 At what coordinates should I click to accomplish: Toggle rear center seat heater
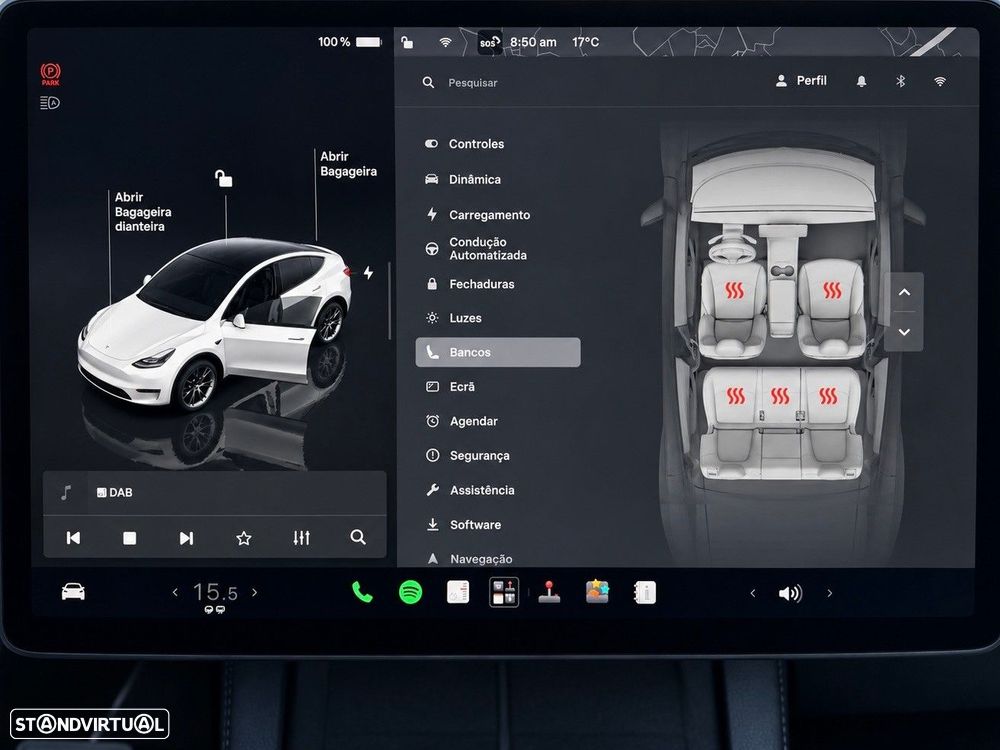click(780, 396)
